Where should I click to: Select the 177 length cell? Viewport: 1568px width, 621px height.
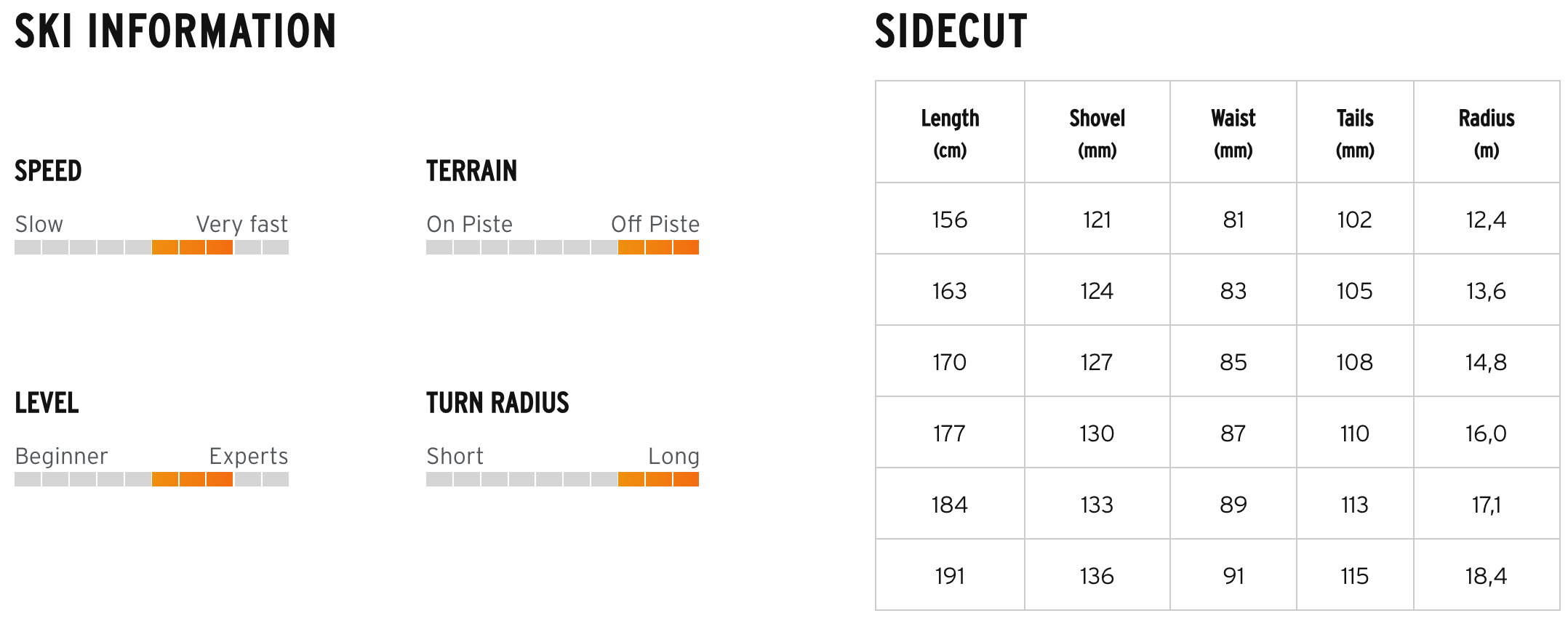(x=950, y=433)
